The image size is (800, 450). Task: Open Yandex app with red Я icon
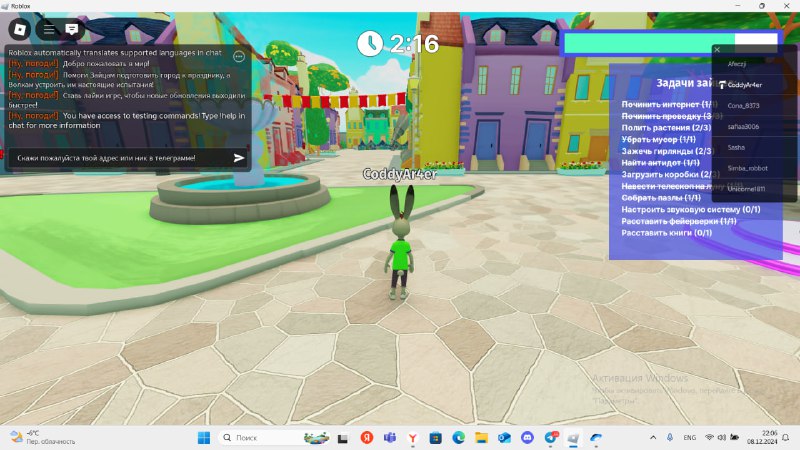tap(366, 437)
